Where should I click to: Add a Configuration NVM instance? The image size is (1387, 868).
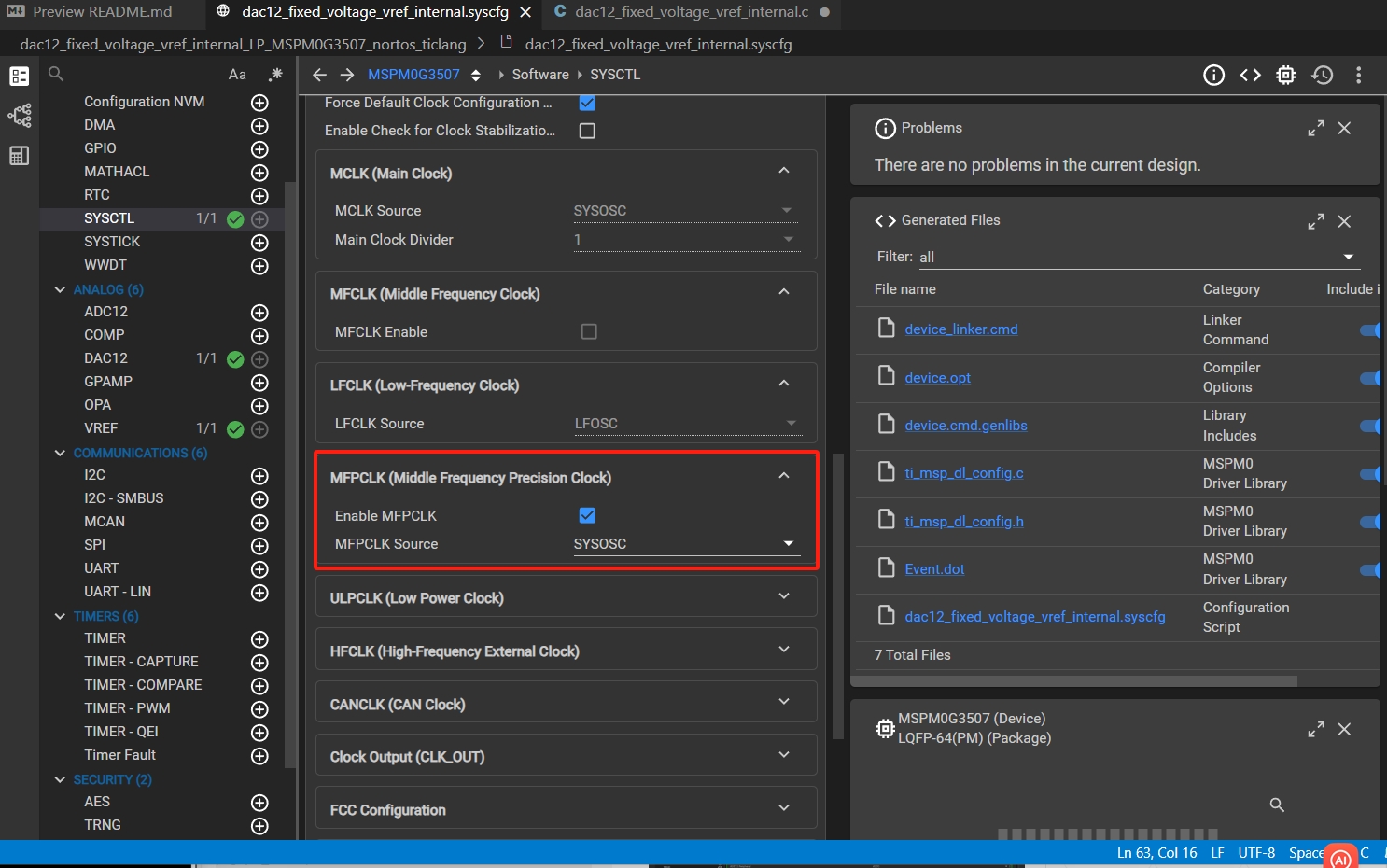point(259,103)
